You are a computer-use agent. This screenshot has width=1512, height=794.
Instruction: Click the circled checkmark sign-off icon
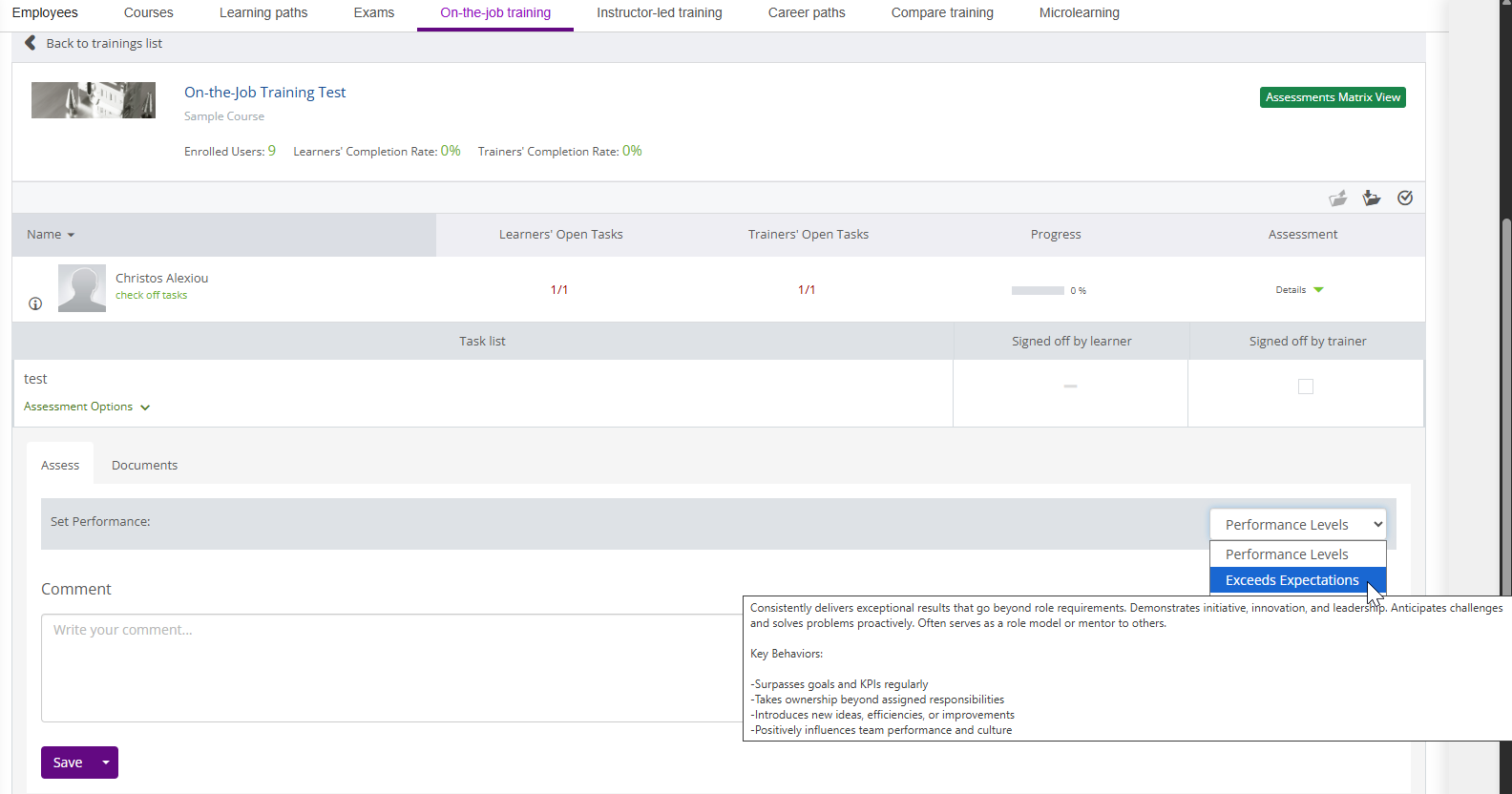[x=1405, y=198]
